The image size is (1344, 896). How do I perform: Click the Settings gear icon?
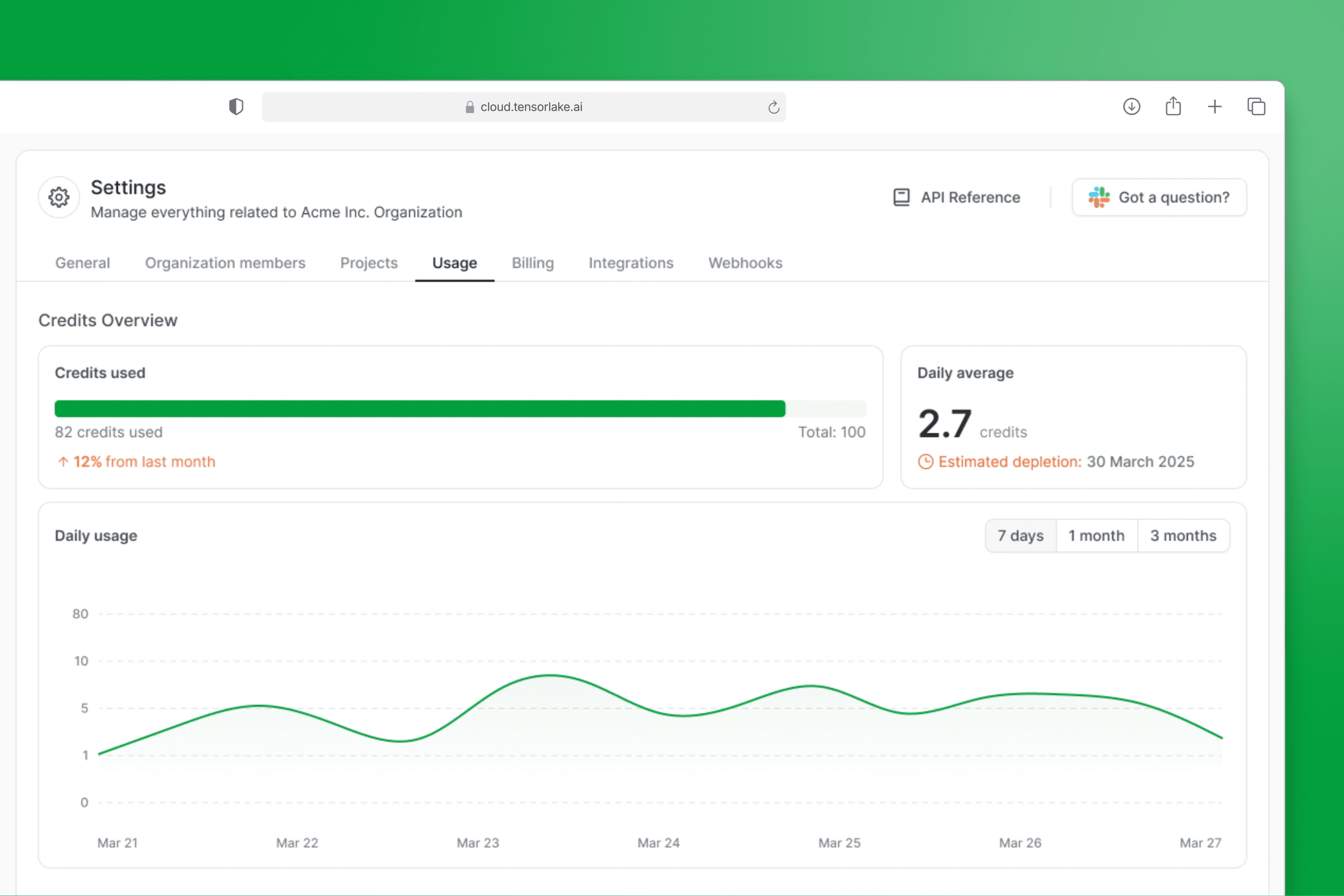[59, 197]
